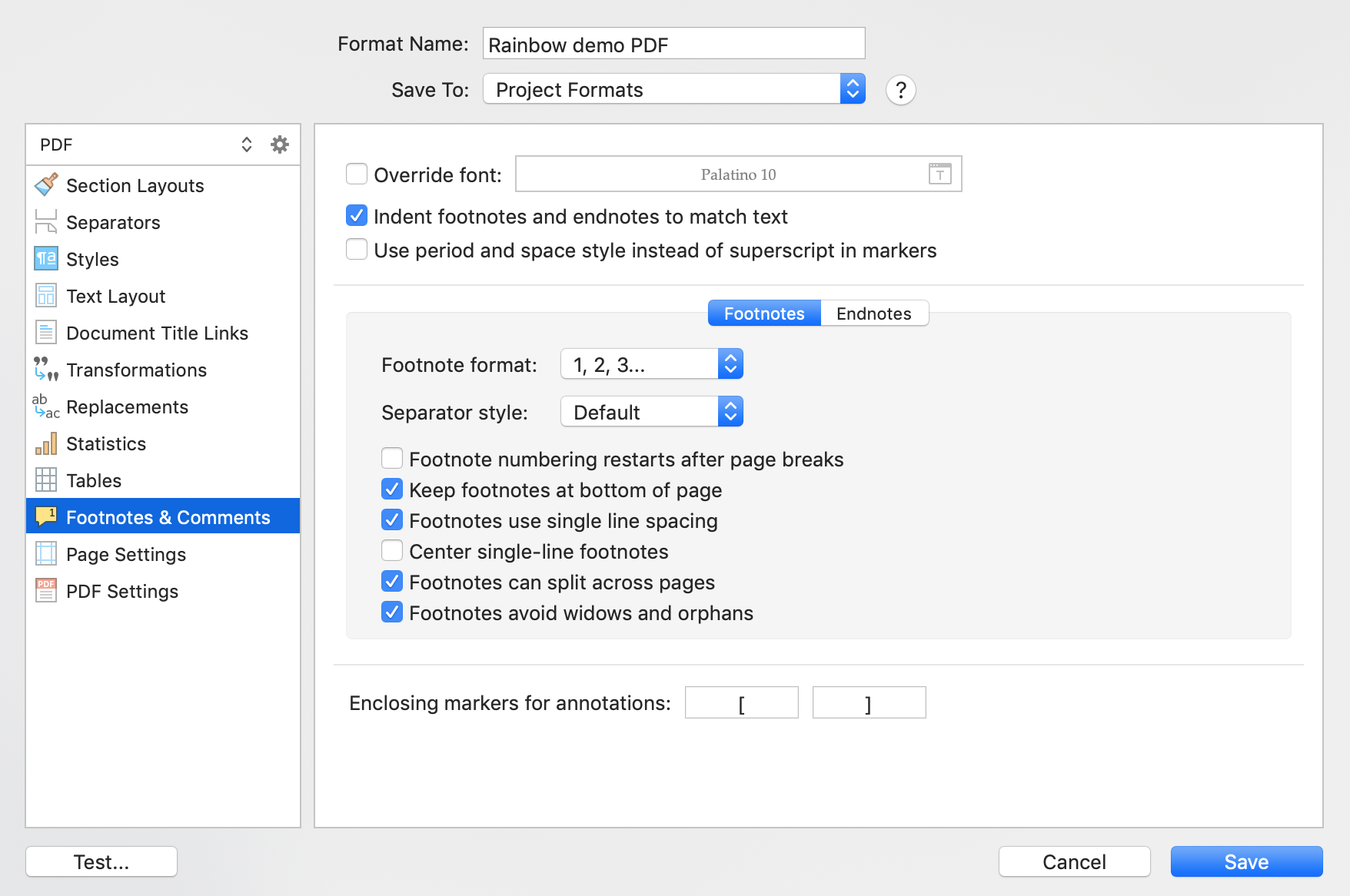Click the Footnotes & Comments speech bubble icon
1350x896 pixels.
point(46,516)
